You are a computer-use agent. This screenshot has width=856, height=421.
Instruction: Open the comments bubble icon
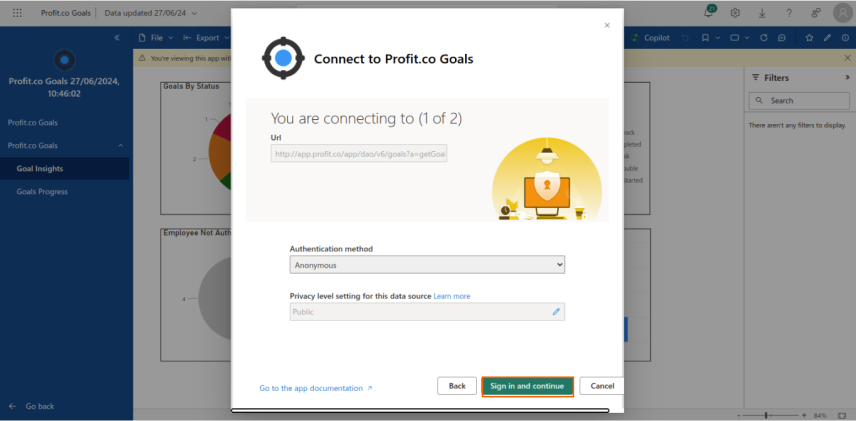pos(782,38)
